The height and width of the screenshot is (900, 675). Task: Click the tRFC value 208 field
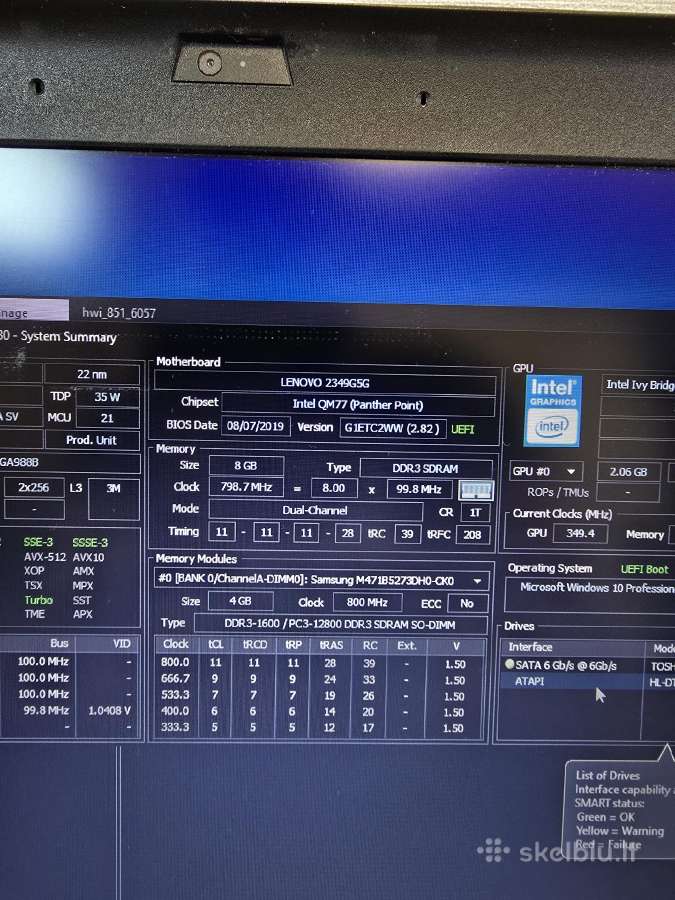tap(472, 535)
